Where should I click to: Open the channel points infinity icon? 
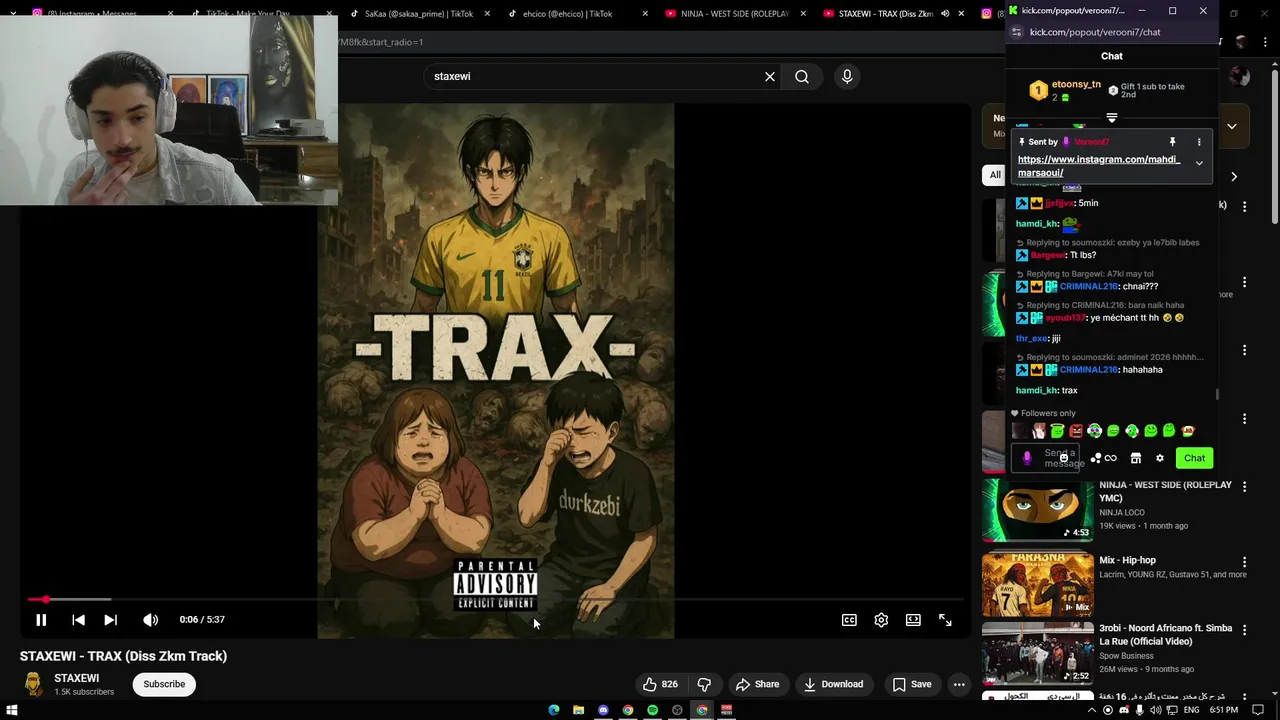click(x=1110, y=458)
